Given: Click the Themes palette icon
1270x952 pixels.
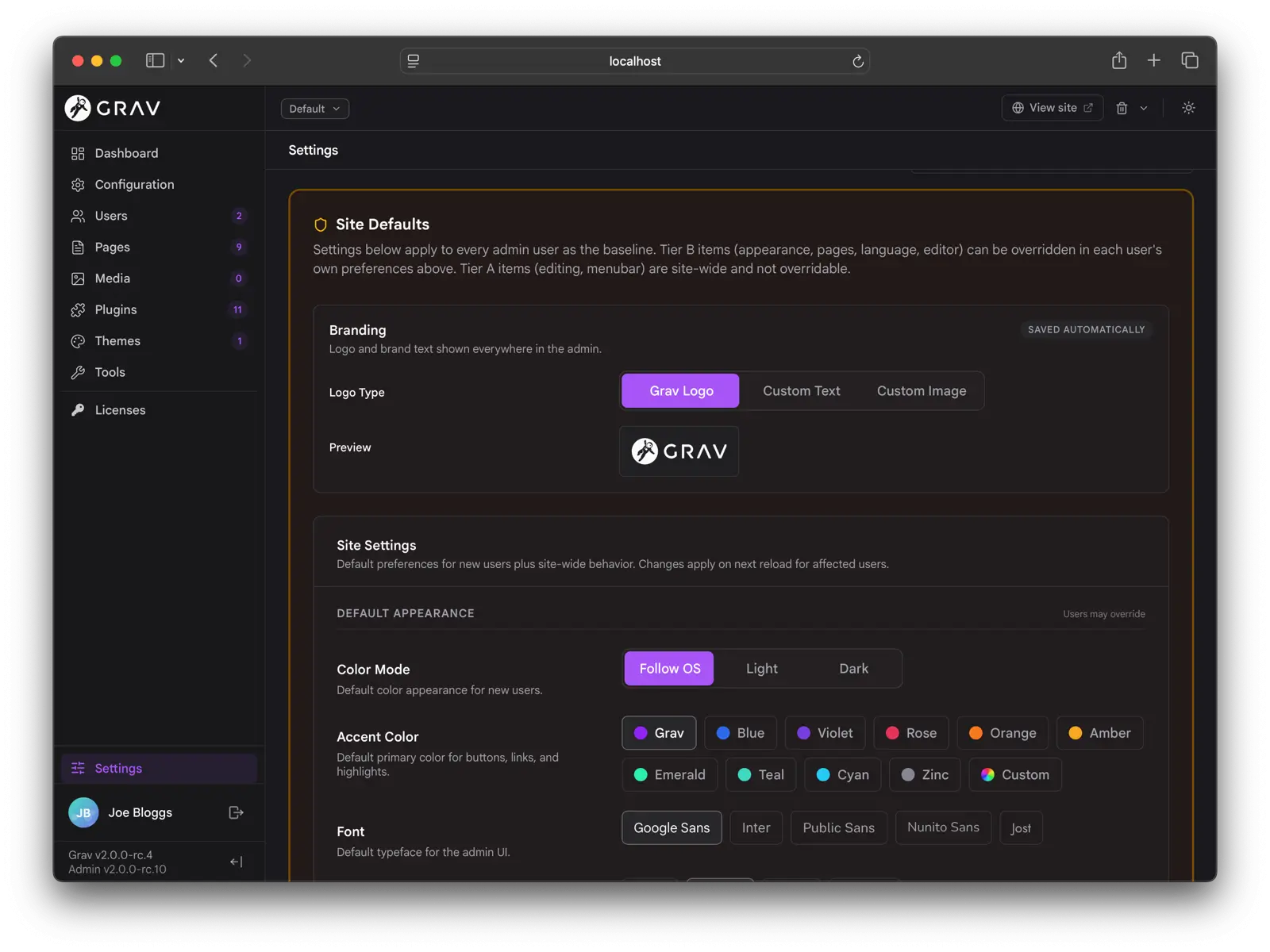Looking at the screenshot, I should tap(78, 341).
